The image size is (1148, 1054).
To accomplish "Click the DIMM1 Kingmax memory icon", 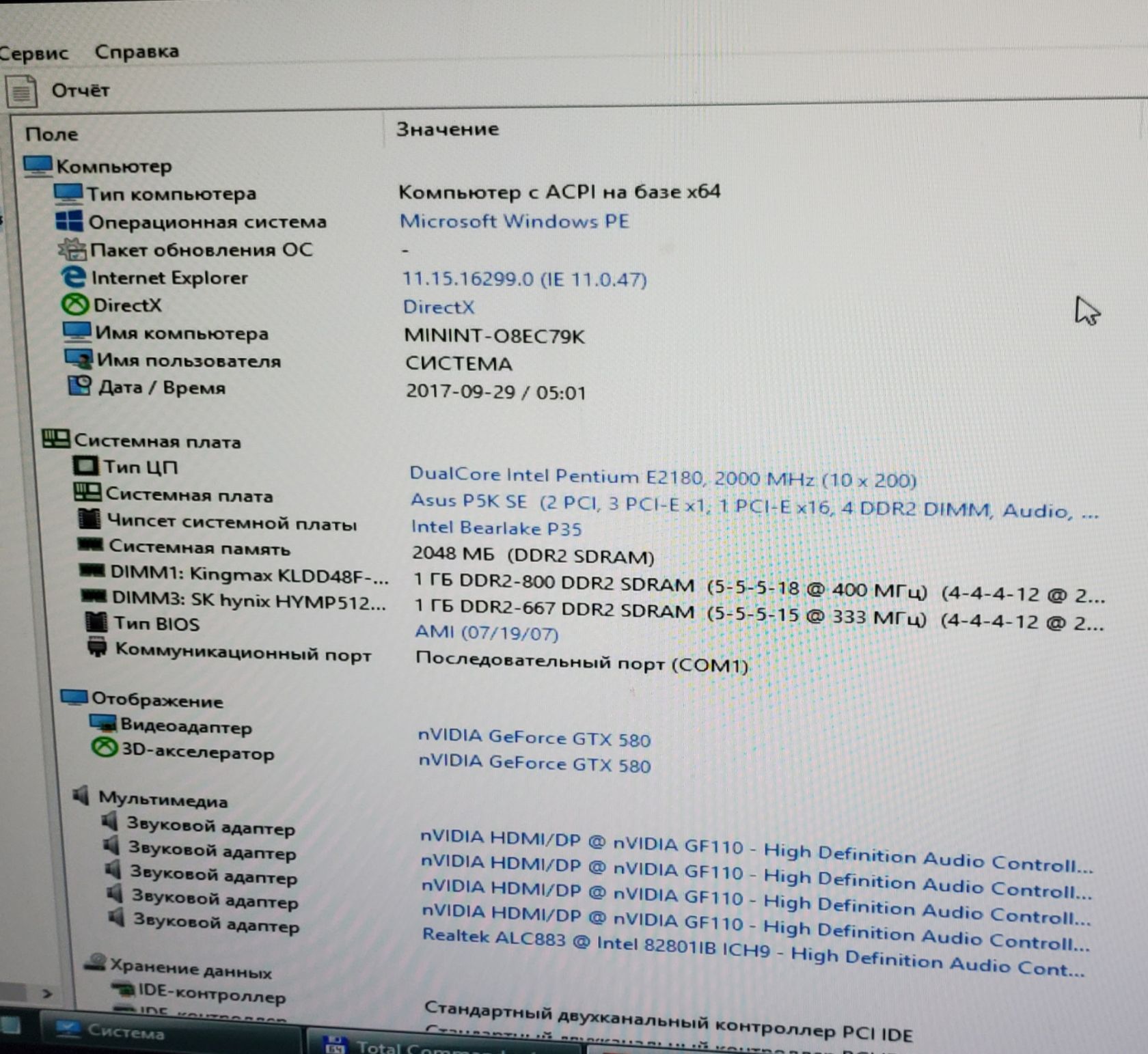I will (92, 570).
